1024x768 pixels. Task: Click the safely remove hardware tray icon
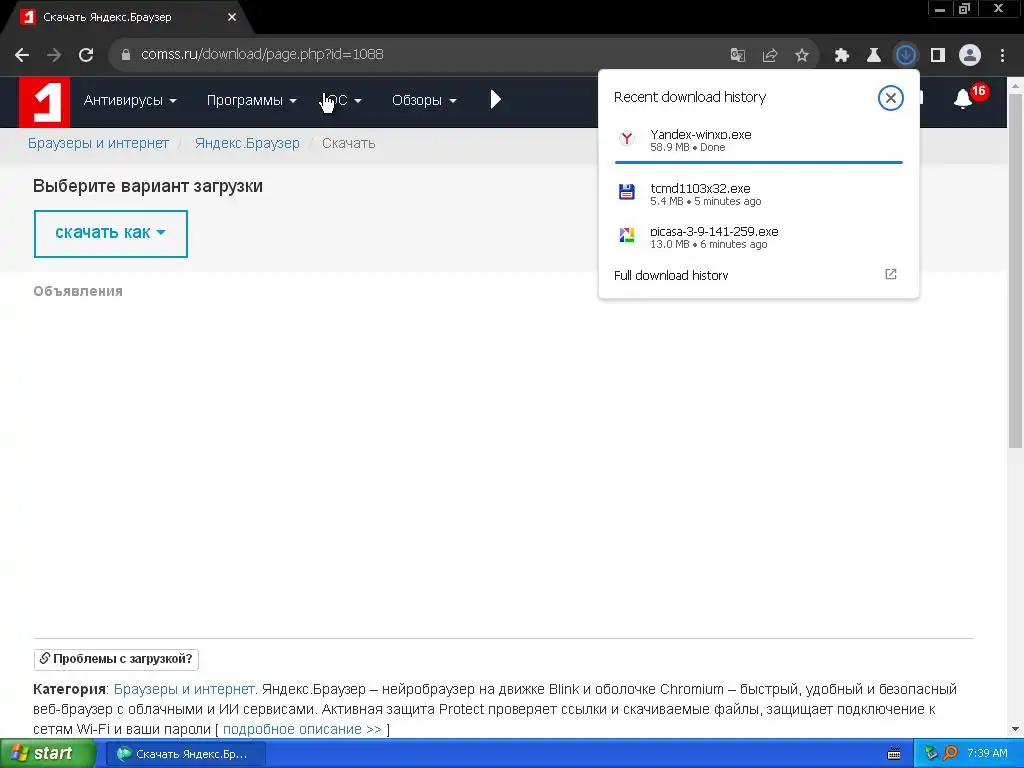pyautogui.click(x=931, y=754)
